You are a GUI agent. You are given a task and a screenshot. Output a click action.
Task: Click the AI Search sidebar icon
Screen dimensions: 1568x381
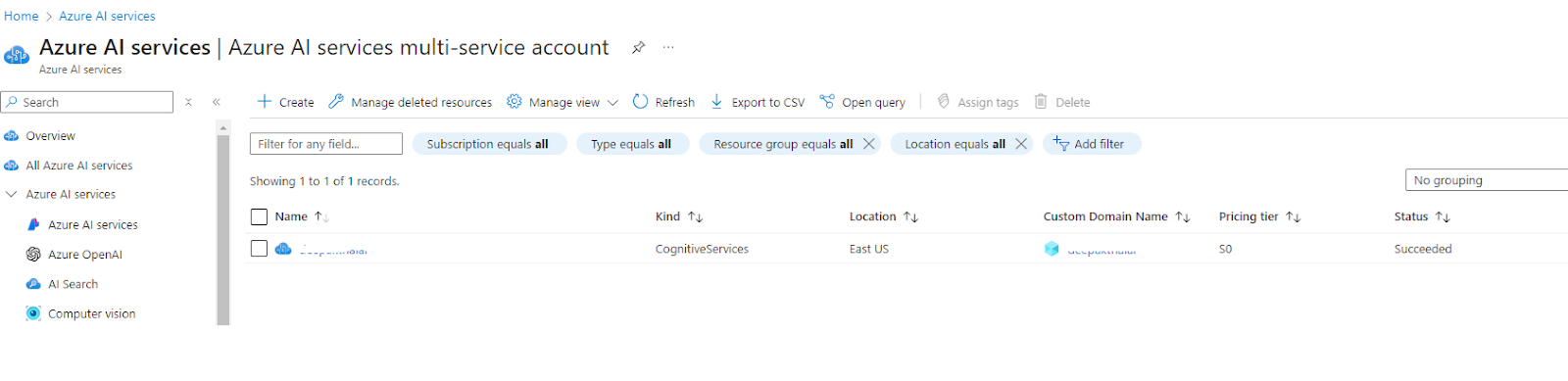pos(33,284)
